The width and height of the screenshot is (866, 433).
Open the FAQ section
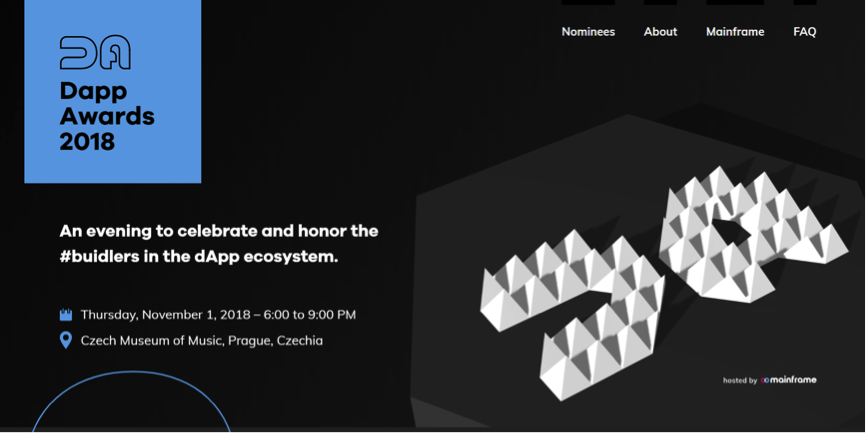tap(805, 32)
